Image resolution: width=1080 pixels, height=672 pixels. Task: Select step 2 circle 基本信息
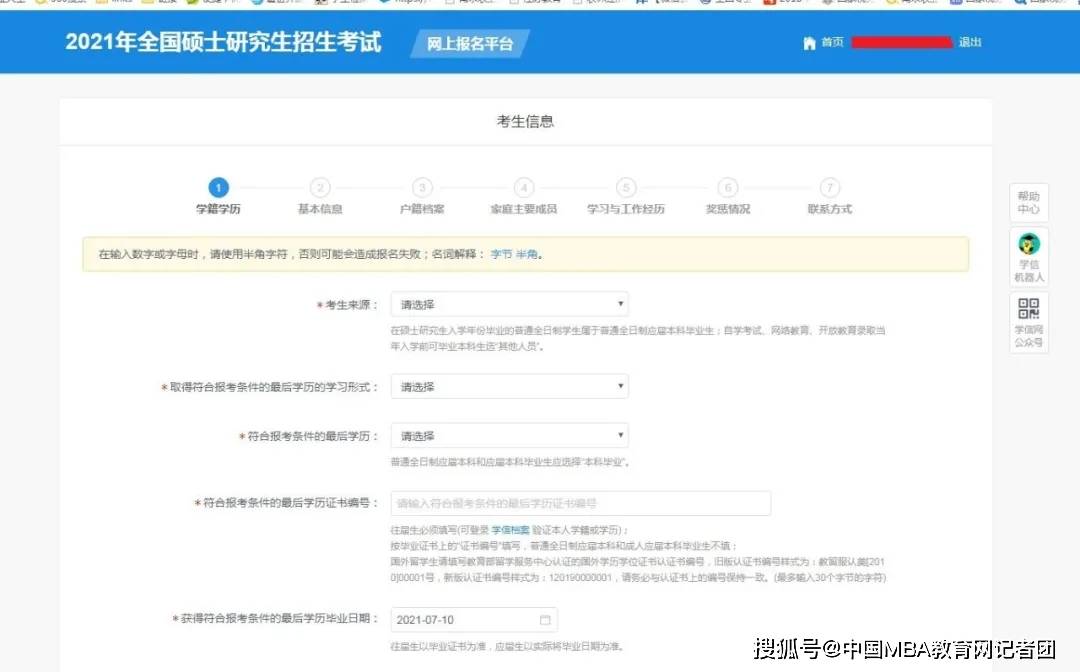click(x=320, y=187)
